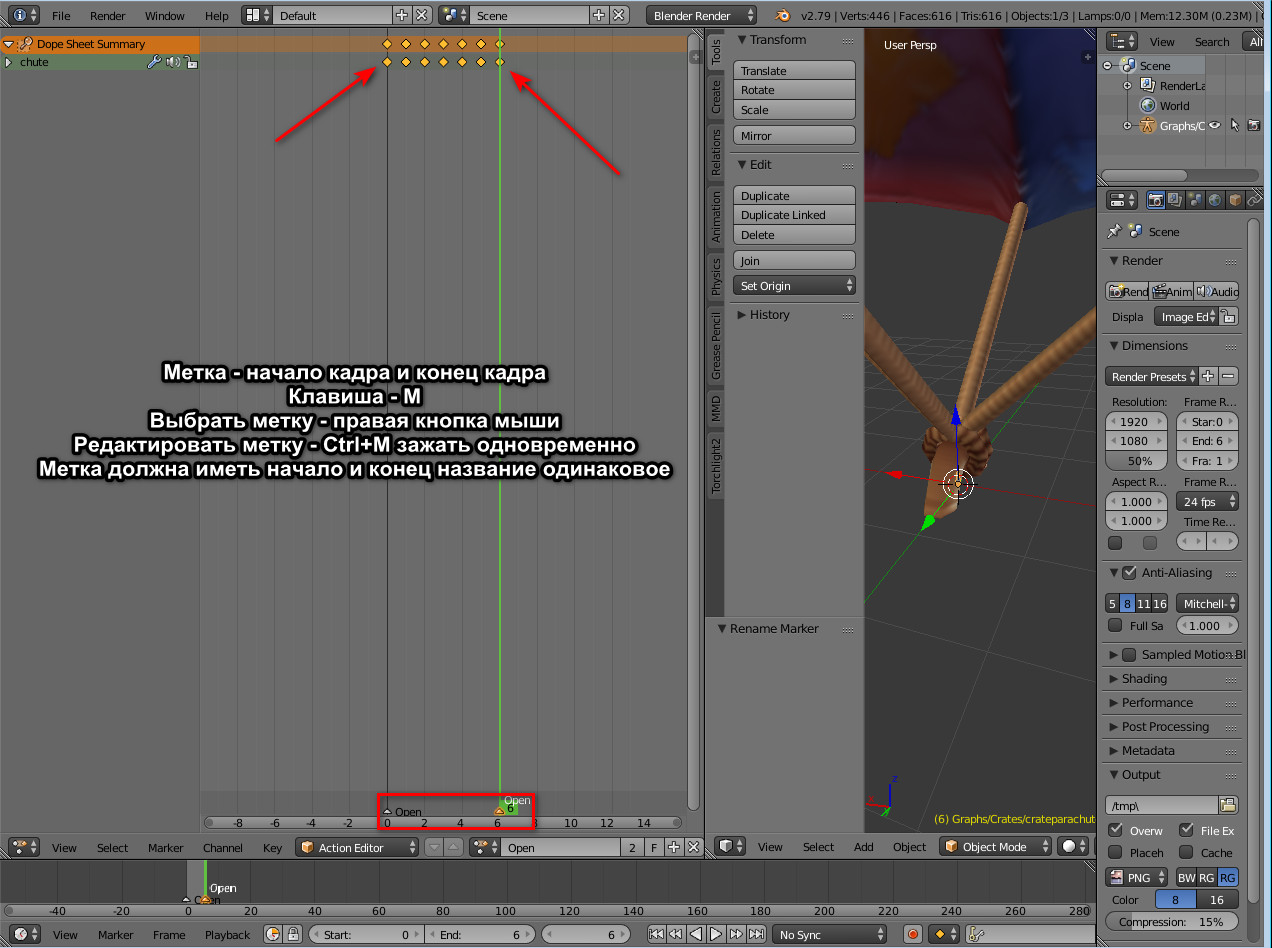Toggle the File Extensions checkbox

point(1186,830)
